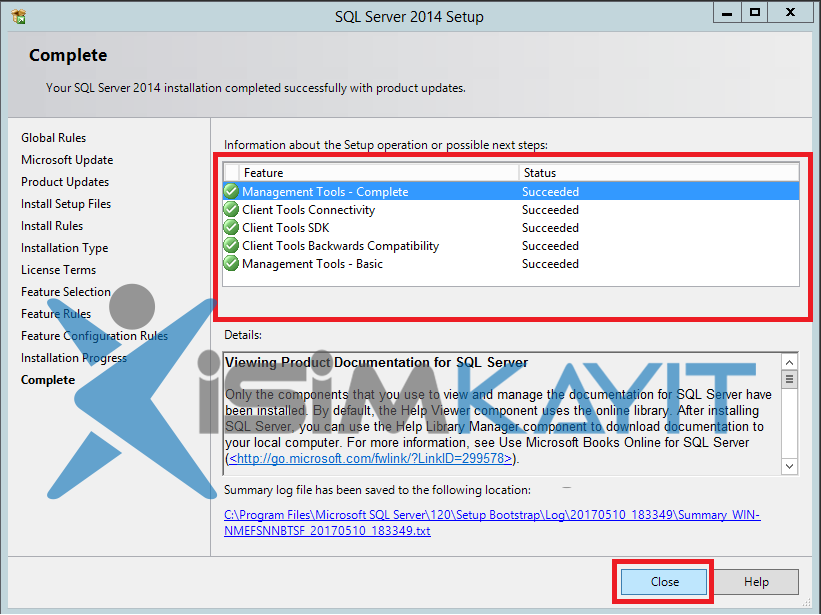Click the Global Rules step
This screenshot has height=615, width=821.
[x=53, y=138]
